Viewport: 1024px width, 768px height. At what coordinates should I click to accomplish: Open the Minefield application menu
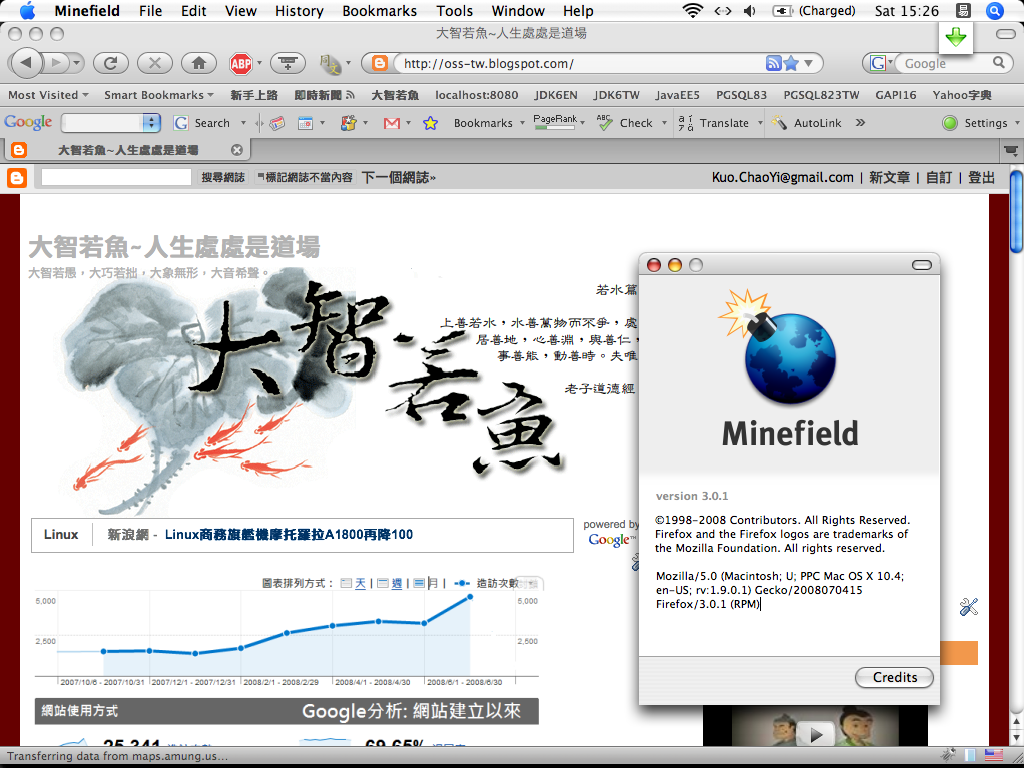pyautogui.click(x=88, y=11)
